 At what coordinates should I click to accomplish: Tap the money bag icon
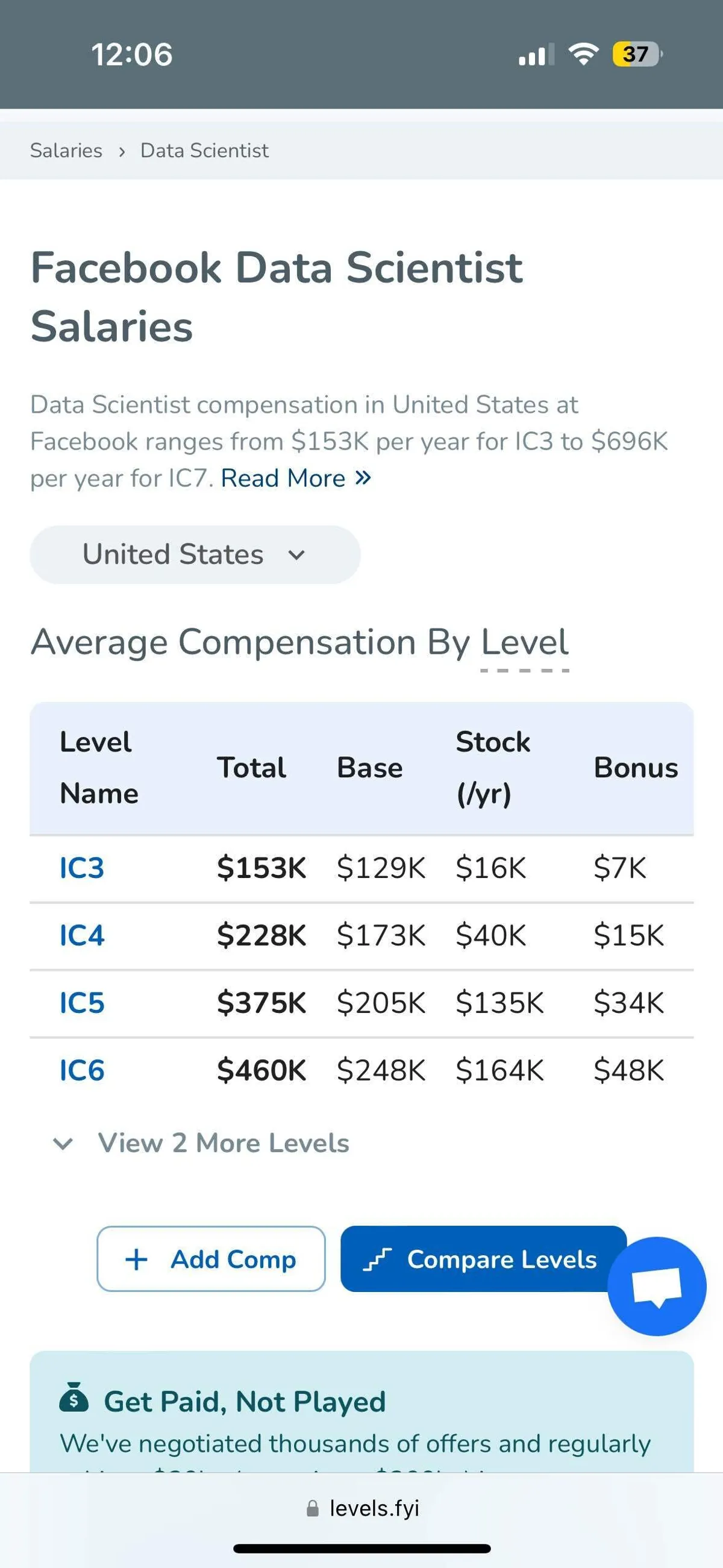(x=74, y=1397)
